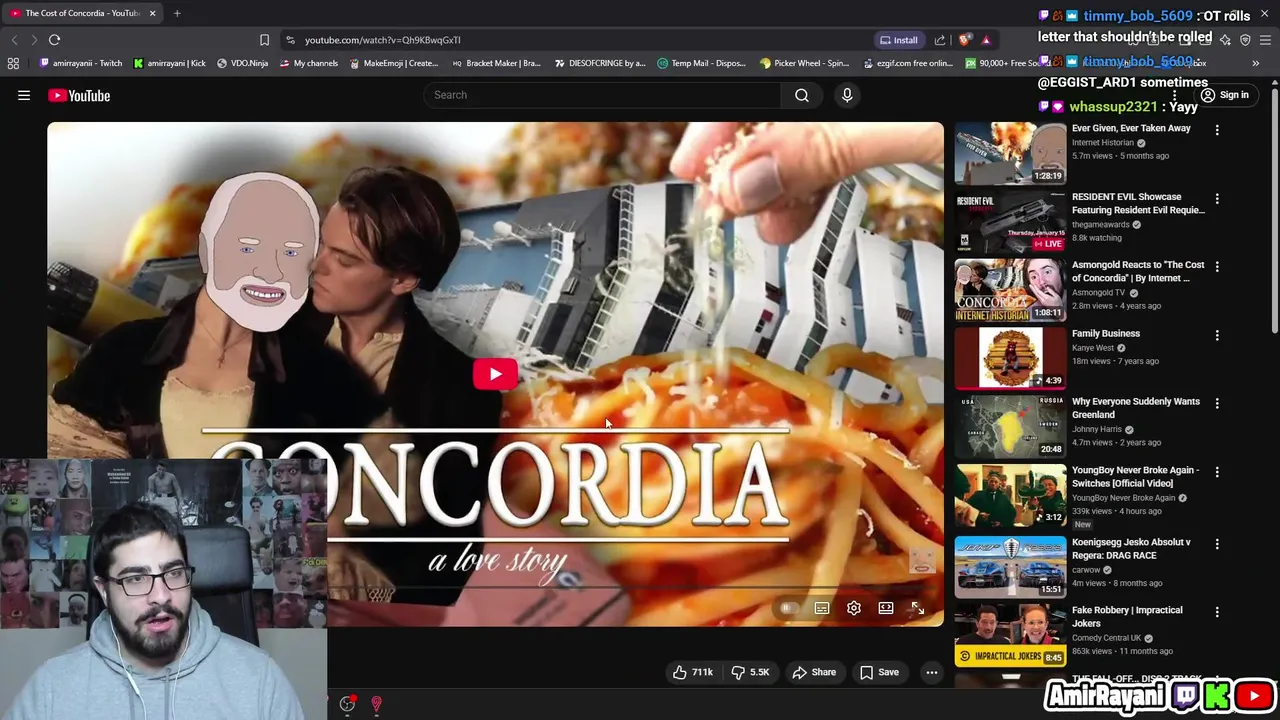Screen dimensions: 1280x720
Task: Open YoungBoy Switches video title
Action: click(x=1135, y=477)
